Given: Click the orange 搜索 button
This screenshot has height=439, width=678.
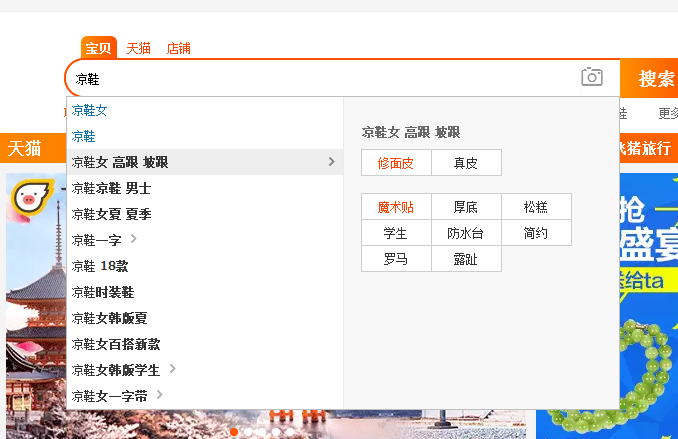Looking at the screenshot, I should 649,78.
